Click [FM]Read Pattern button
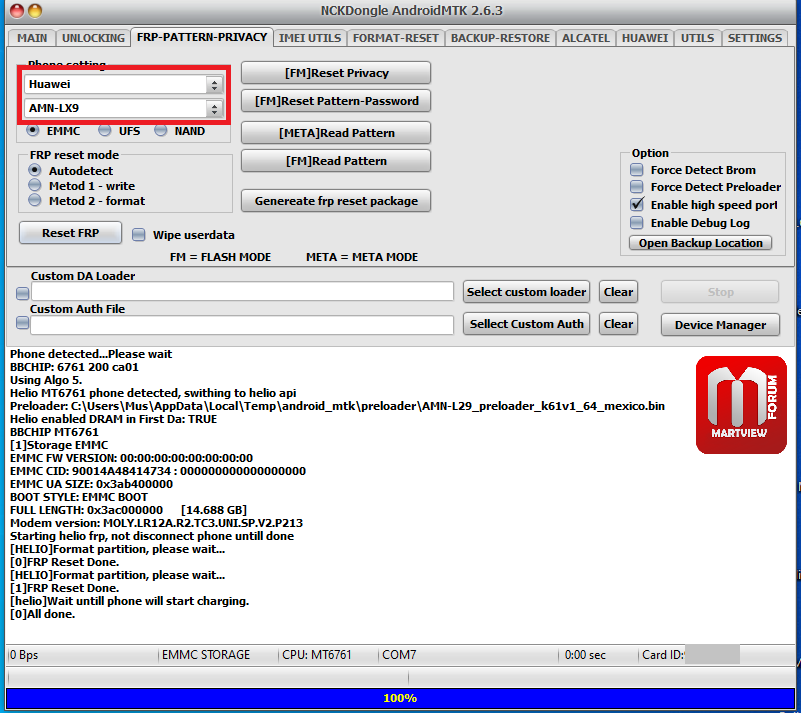 (x=336, y=161)
